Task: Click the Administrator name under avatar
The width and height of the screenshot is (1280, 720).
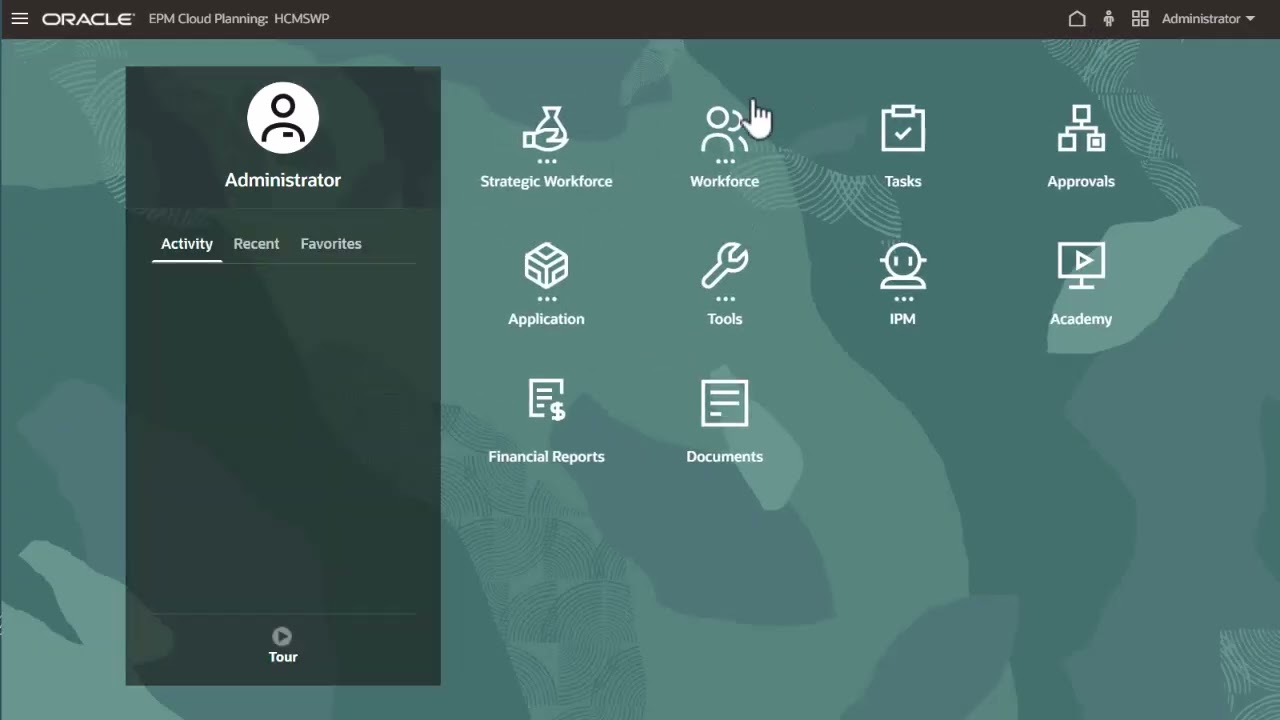Action: point(283,180)
